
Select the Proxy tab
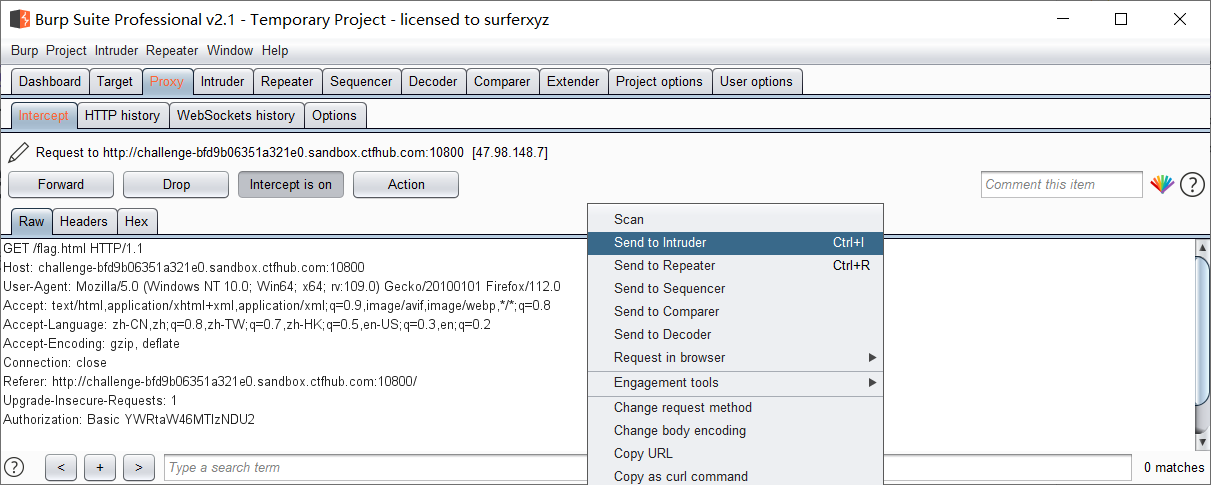point(167,82)
